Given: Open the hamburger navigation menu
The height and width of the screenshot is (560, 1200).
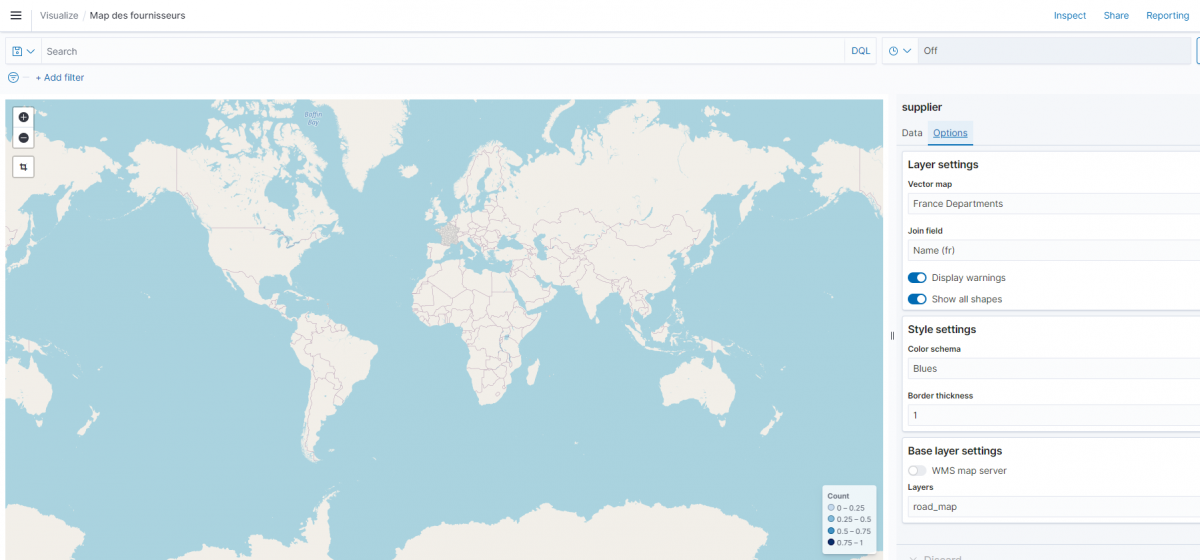Looking at the screenshot, I should coord(15,16).
